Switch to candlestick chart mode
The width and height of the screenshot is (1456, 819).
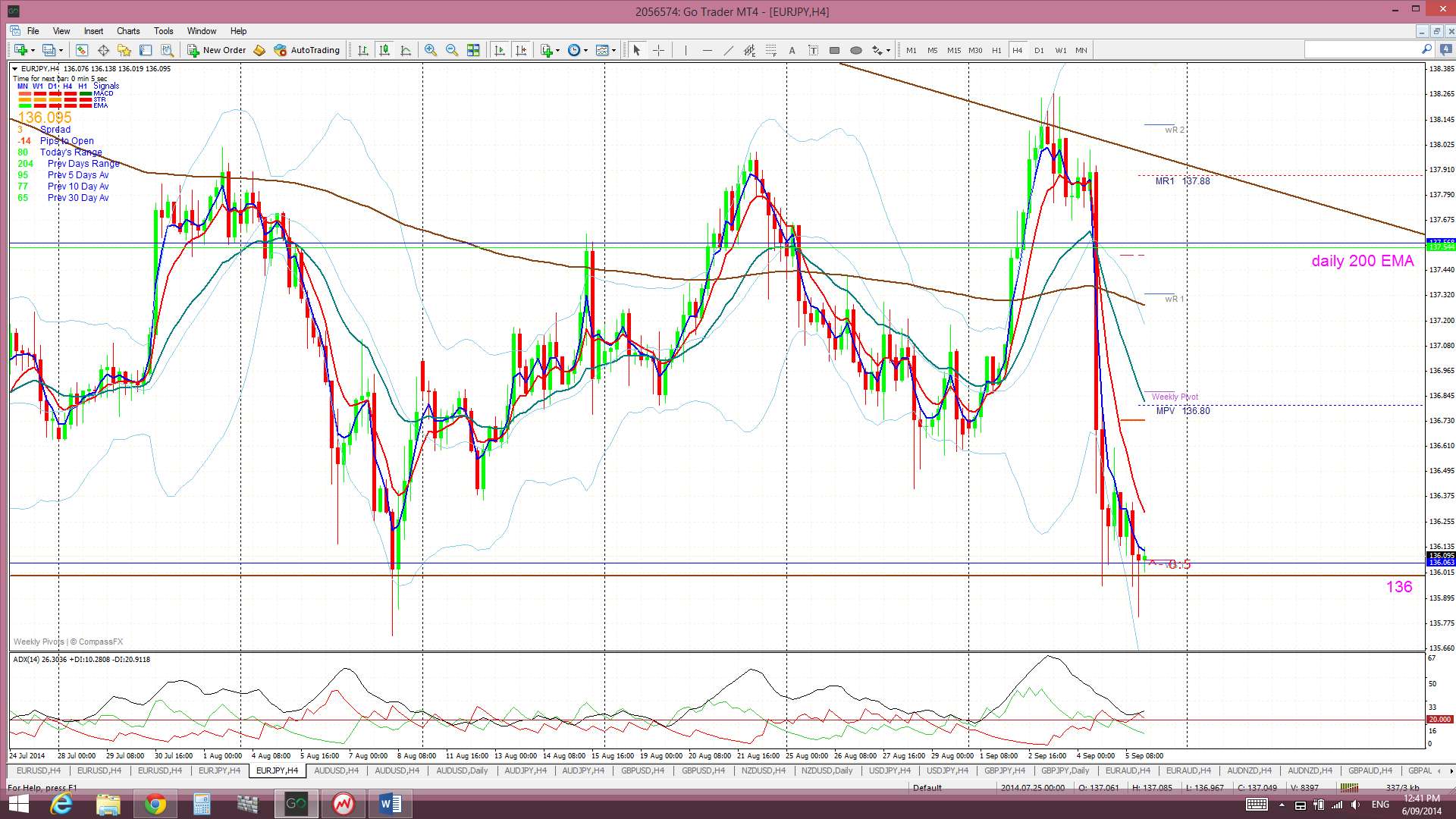pos(384,50)
